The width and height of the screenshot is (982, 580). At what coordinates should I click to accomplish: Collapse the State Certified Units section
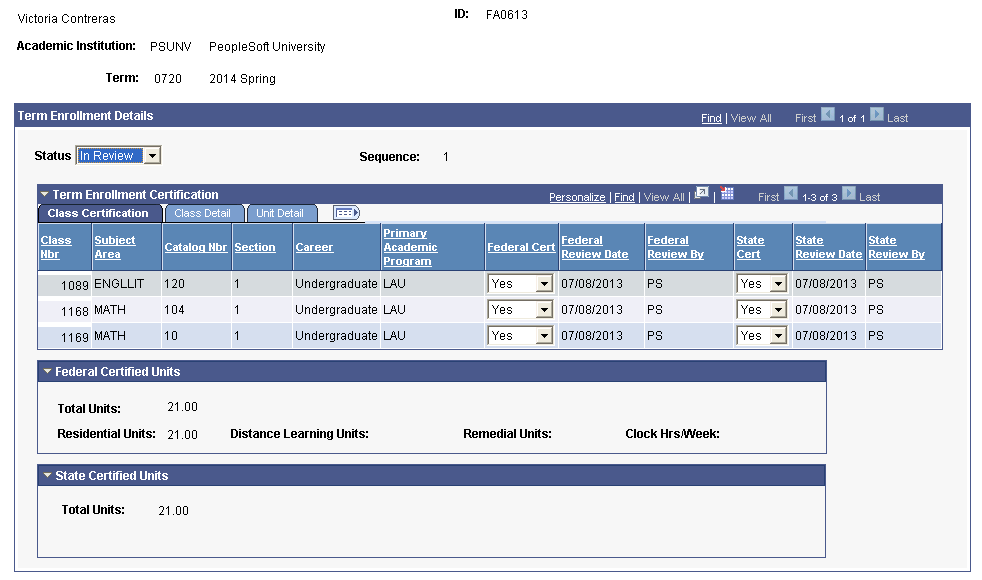(44, 474)
